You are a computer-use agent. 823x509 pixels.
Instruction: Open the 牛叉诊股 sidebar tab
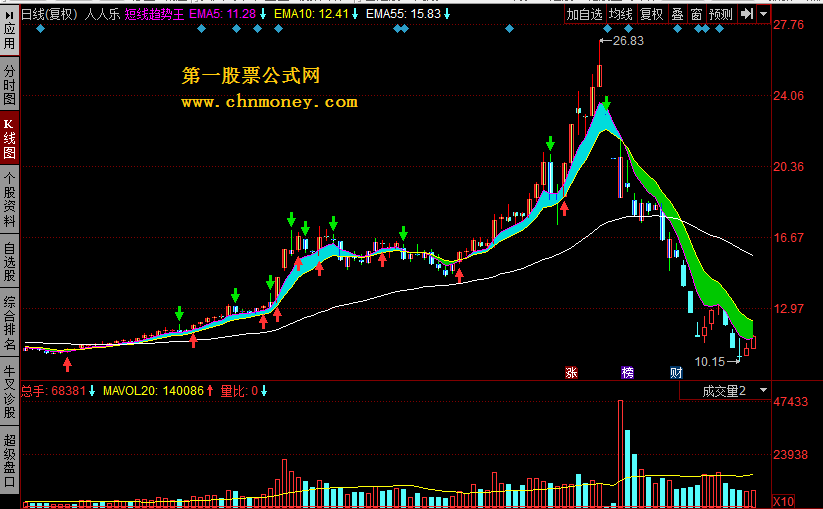pos(9,392)
